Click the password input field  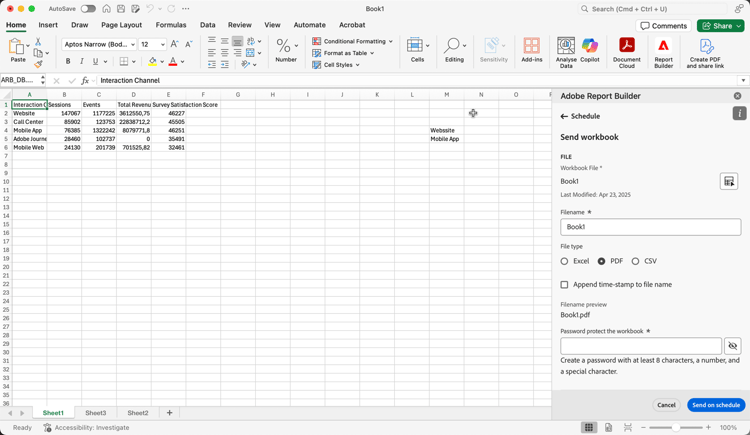(x=641, y=346)
